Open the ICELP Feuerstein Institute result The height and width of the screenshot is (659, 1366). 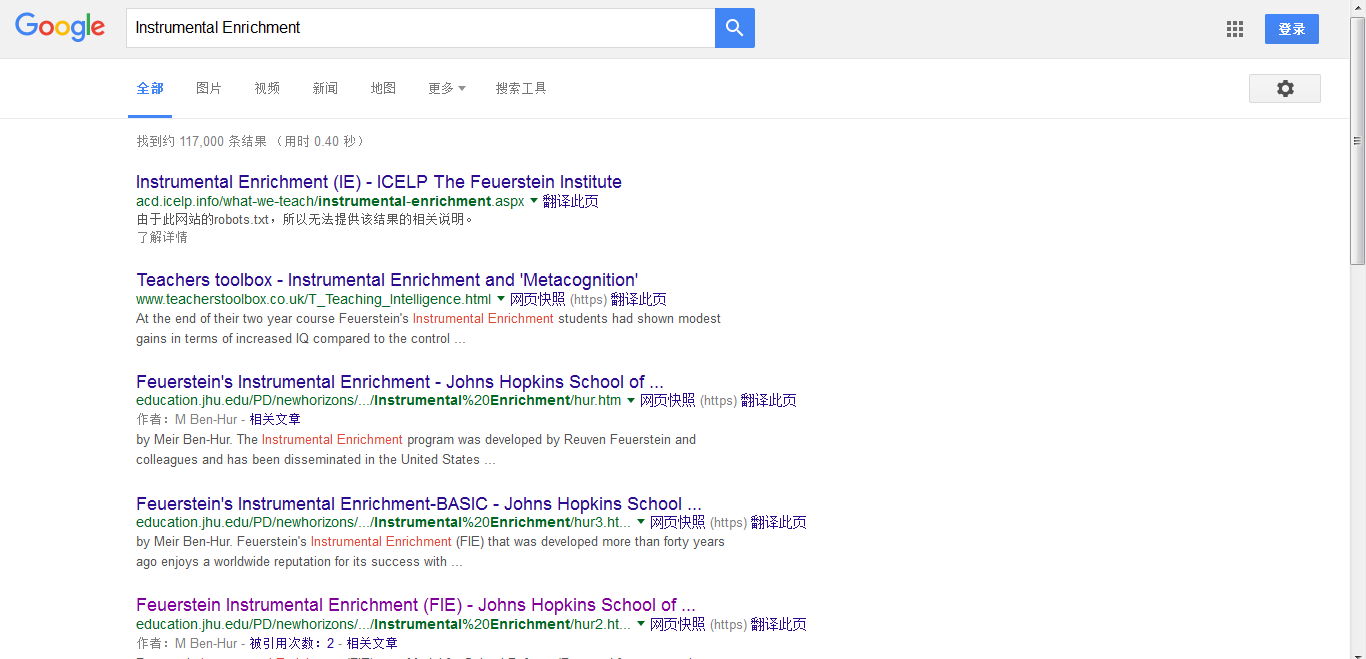(x=379, y=182)
